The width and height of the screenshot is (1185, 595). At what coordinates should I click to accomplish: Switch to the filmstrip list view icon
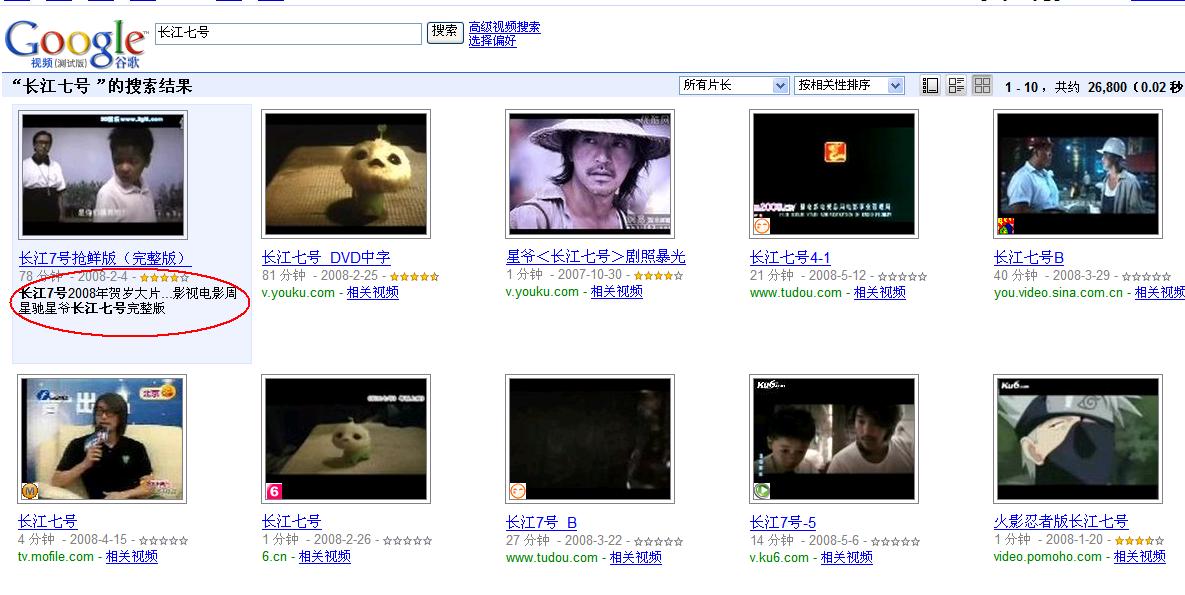(930, 85)
